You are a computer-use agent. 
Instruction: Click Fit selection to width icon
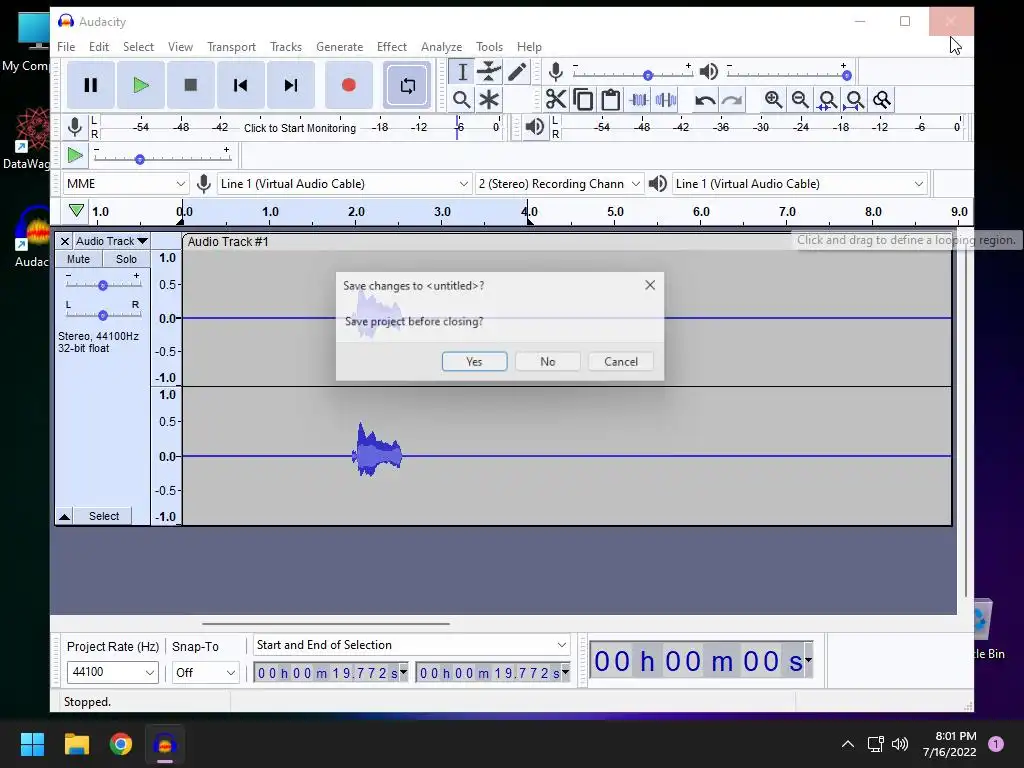tap(827, 100)
